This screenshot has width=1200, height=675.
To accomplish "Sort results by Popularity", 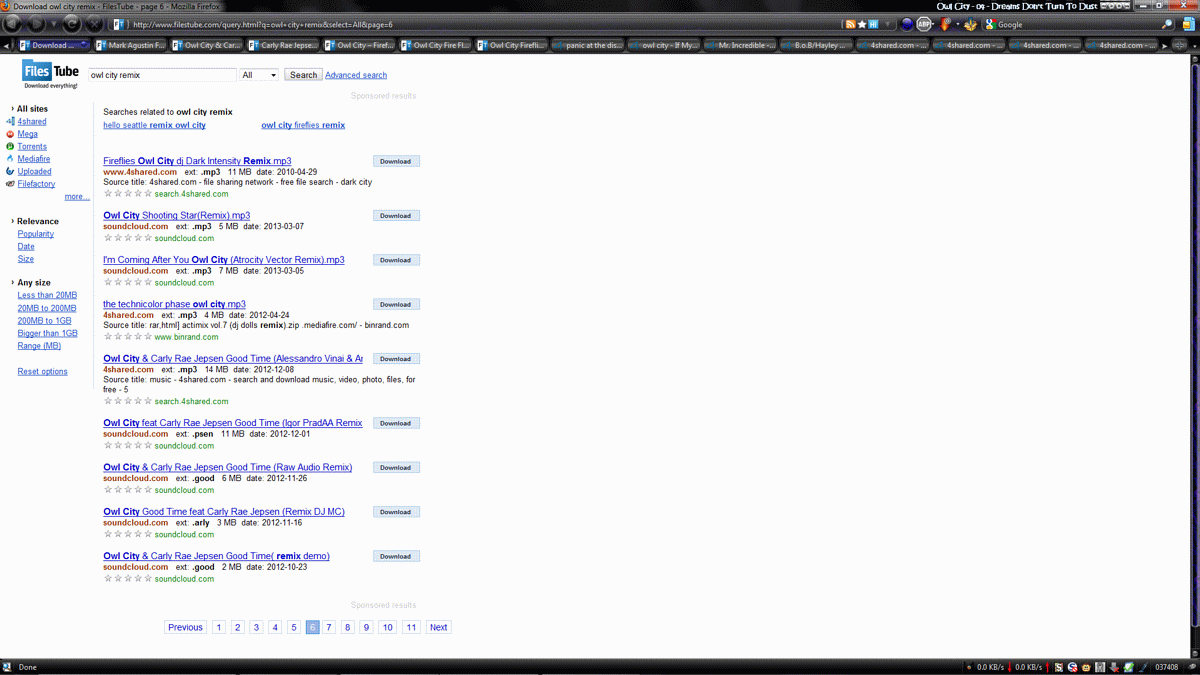I will pyautogui.click(x=36, y=234).
